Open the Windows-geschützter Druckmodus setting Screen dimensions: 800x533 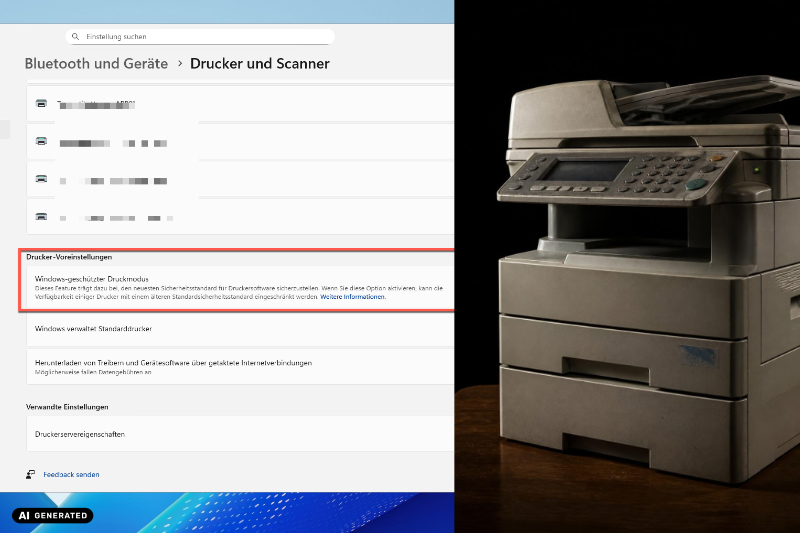coord(240,288)
